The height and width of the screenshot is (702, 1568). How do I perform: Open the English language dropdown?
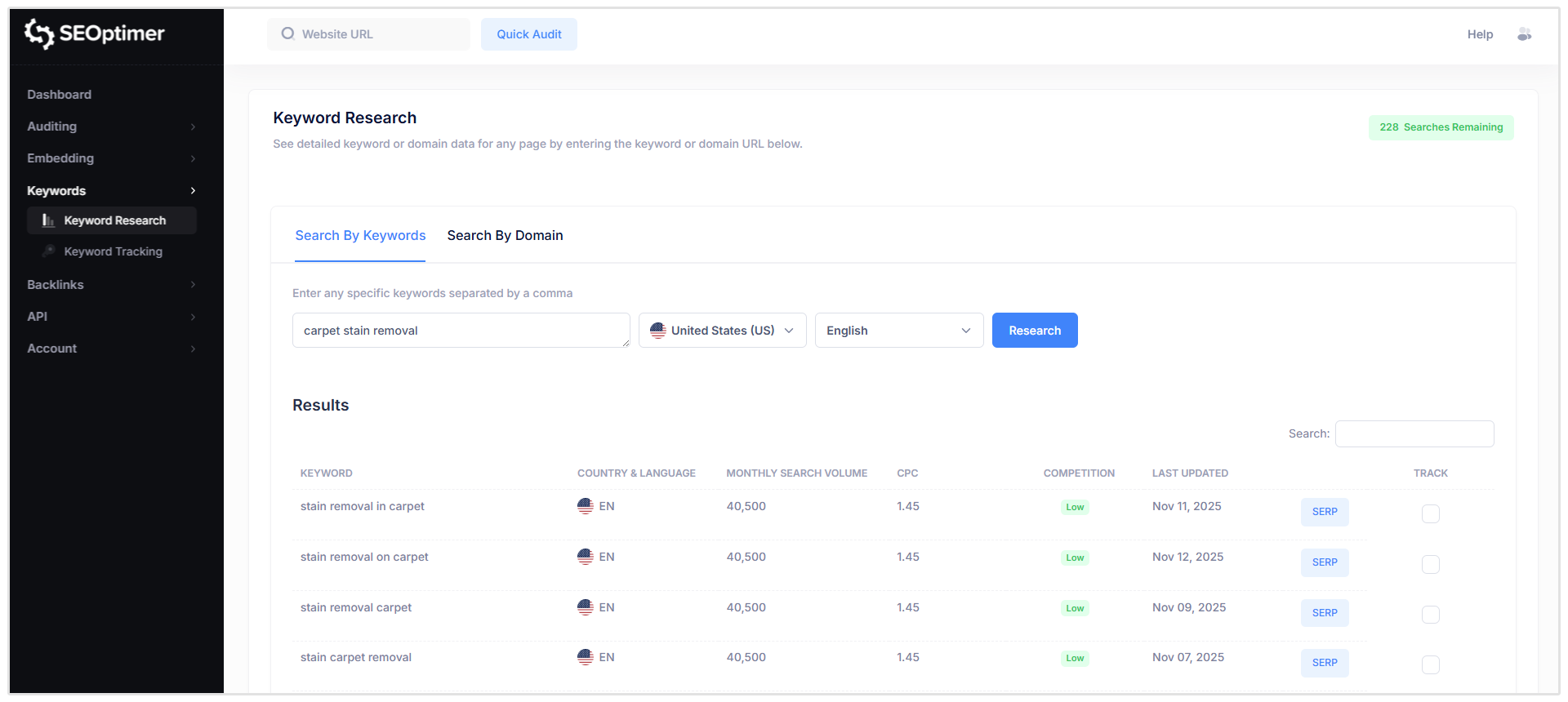pos(898,331)
